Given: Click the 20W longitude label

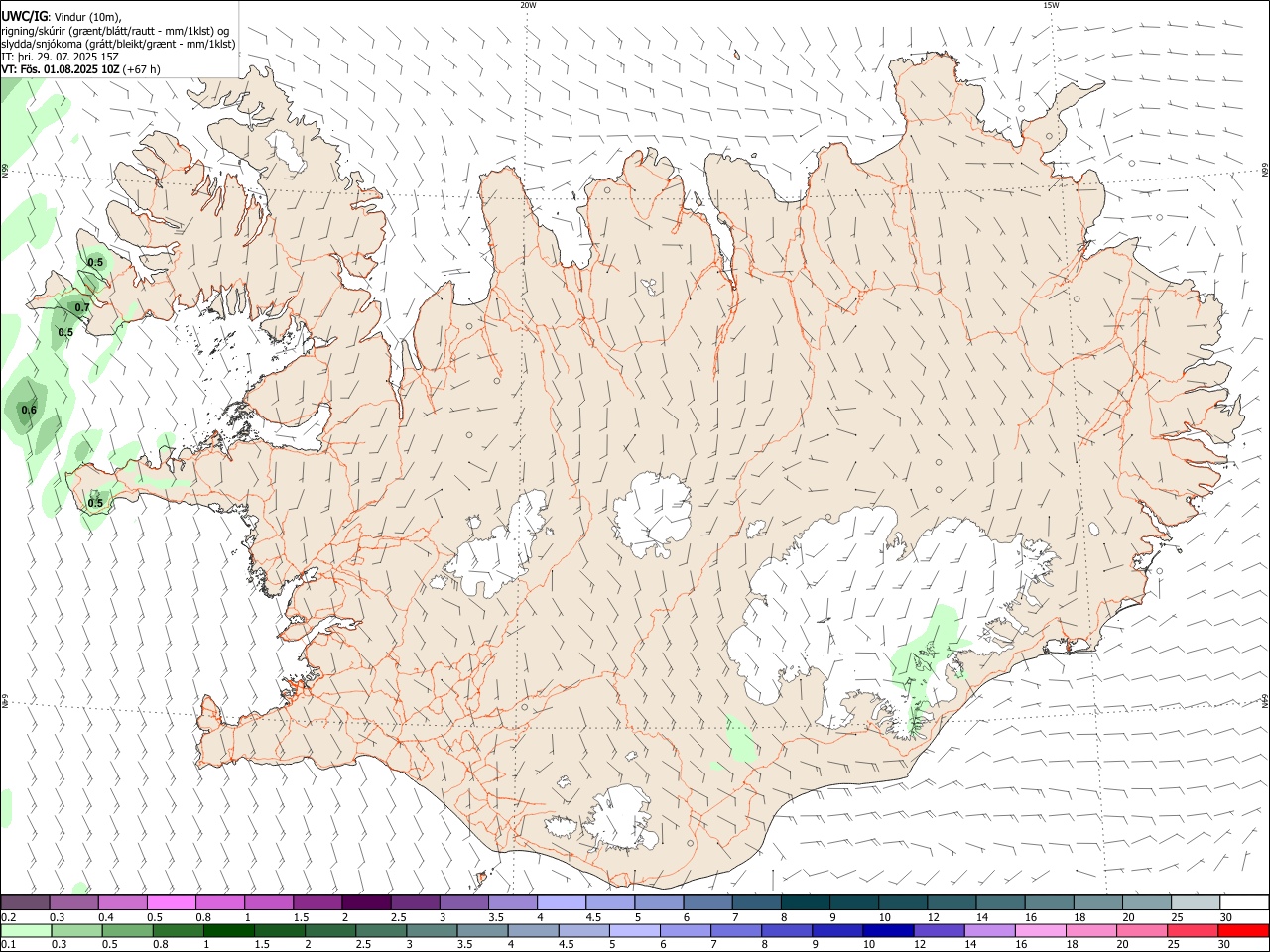Looking at the screenshot, I should tap(528, 5).
